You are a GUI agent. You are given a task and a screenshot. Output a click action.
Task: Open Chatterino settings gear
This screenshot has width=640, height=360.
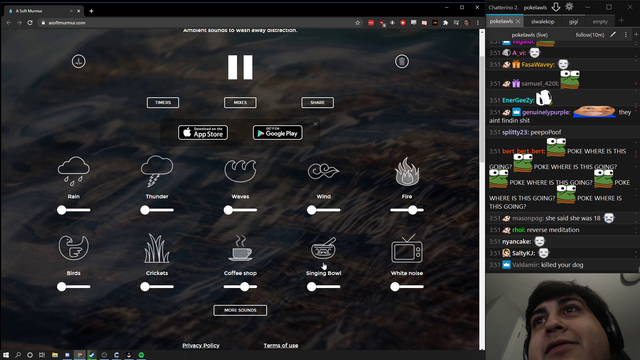569,7
